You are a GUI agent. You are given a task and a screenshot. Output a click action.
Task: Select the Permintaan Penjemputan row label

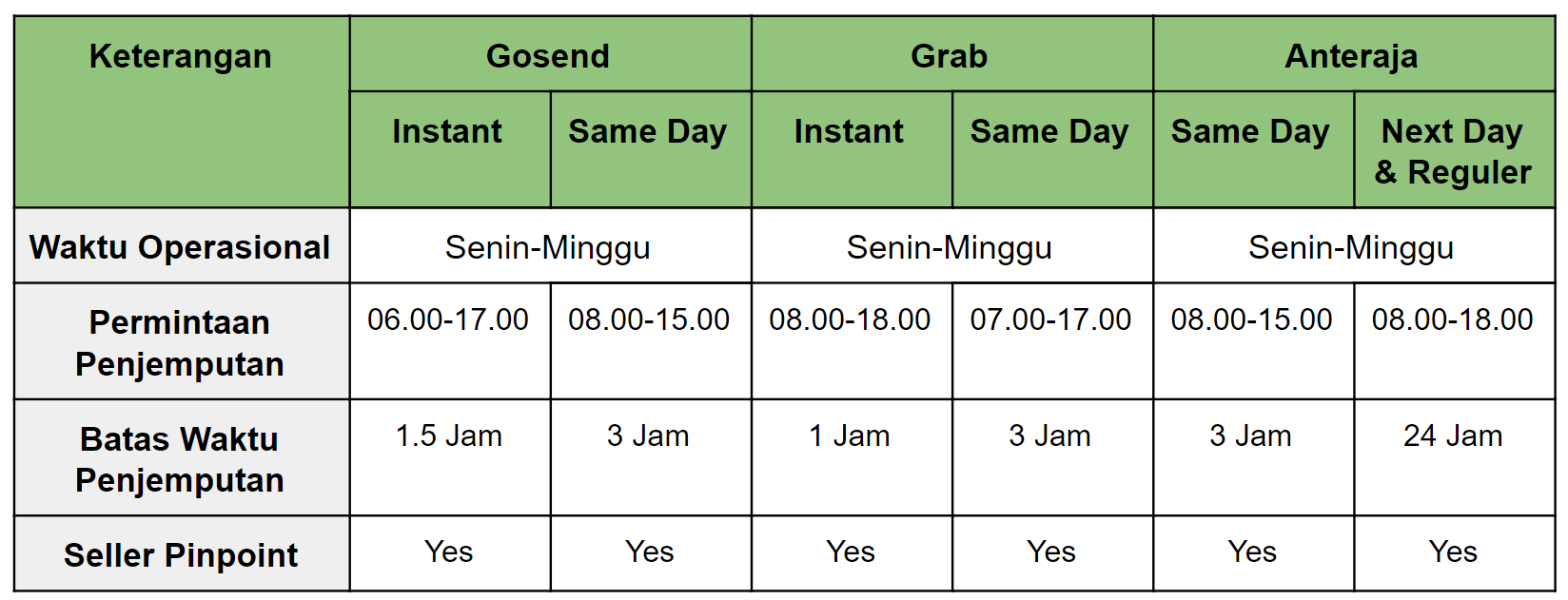(x=181, y=341)
